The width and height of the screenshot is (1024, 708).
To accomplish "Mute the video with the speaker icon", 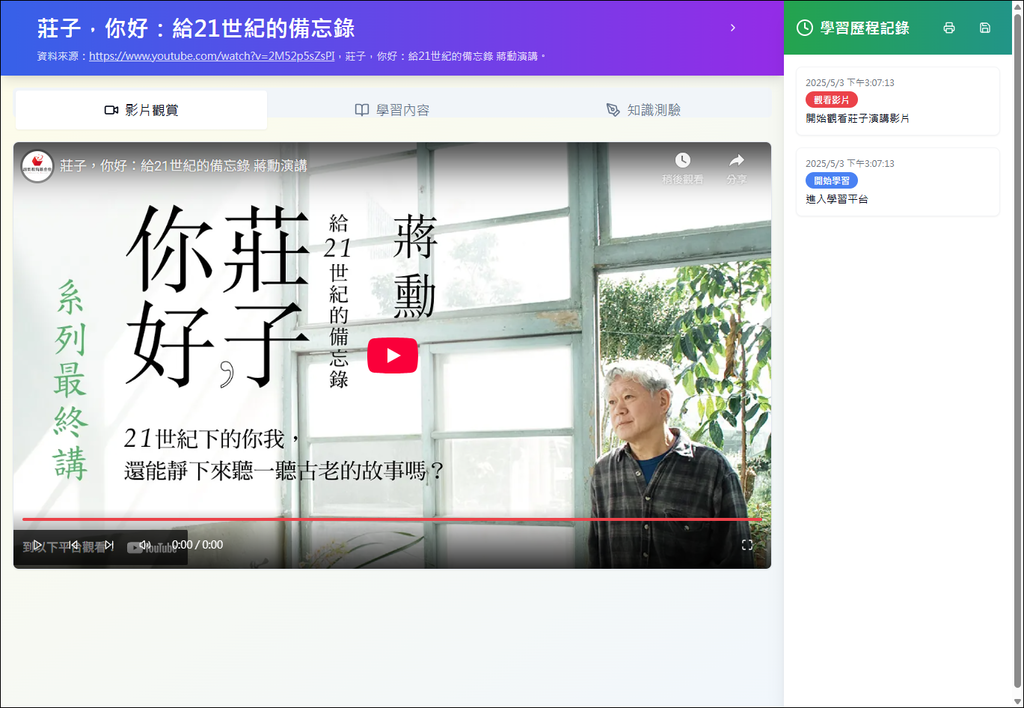I will click(x=144, y=545).
